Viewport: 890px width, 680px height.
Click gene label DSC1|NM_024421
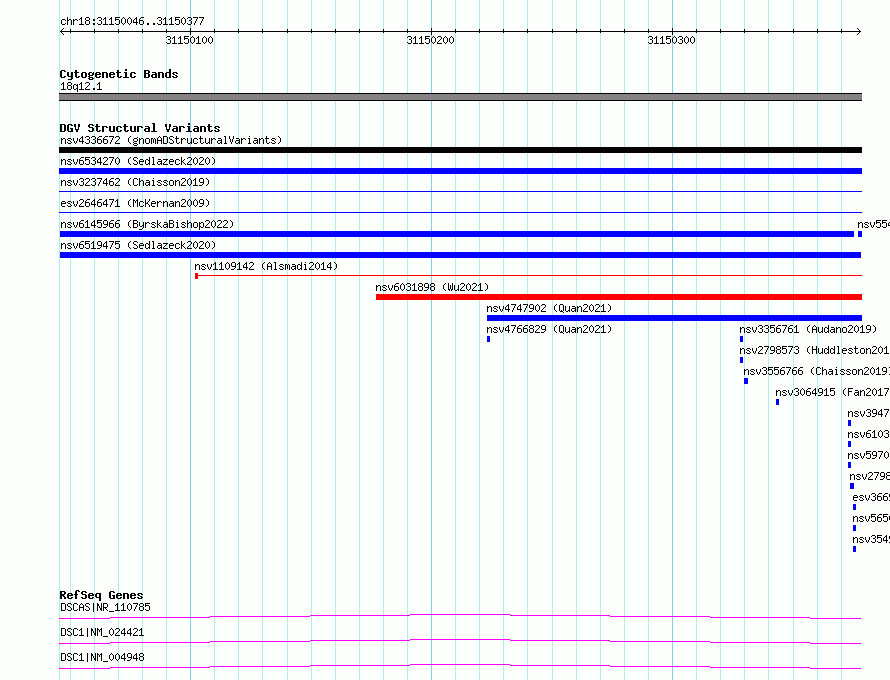click(102, 632)
